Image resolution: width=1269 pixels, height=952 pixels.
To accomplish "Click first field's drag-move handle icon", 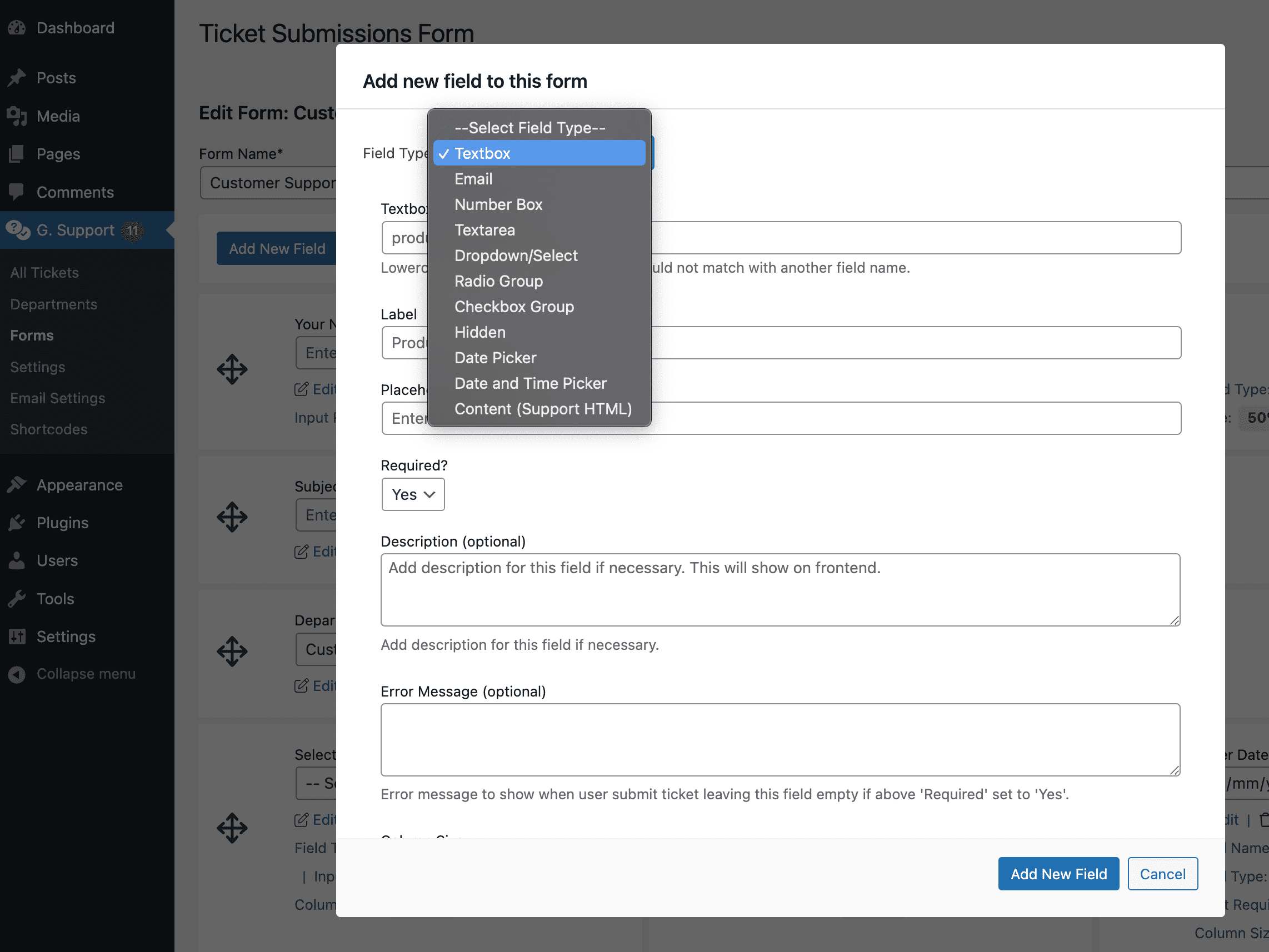I will [232, 369].
